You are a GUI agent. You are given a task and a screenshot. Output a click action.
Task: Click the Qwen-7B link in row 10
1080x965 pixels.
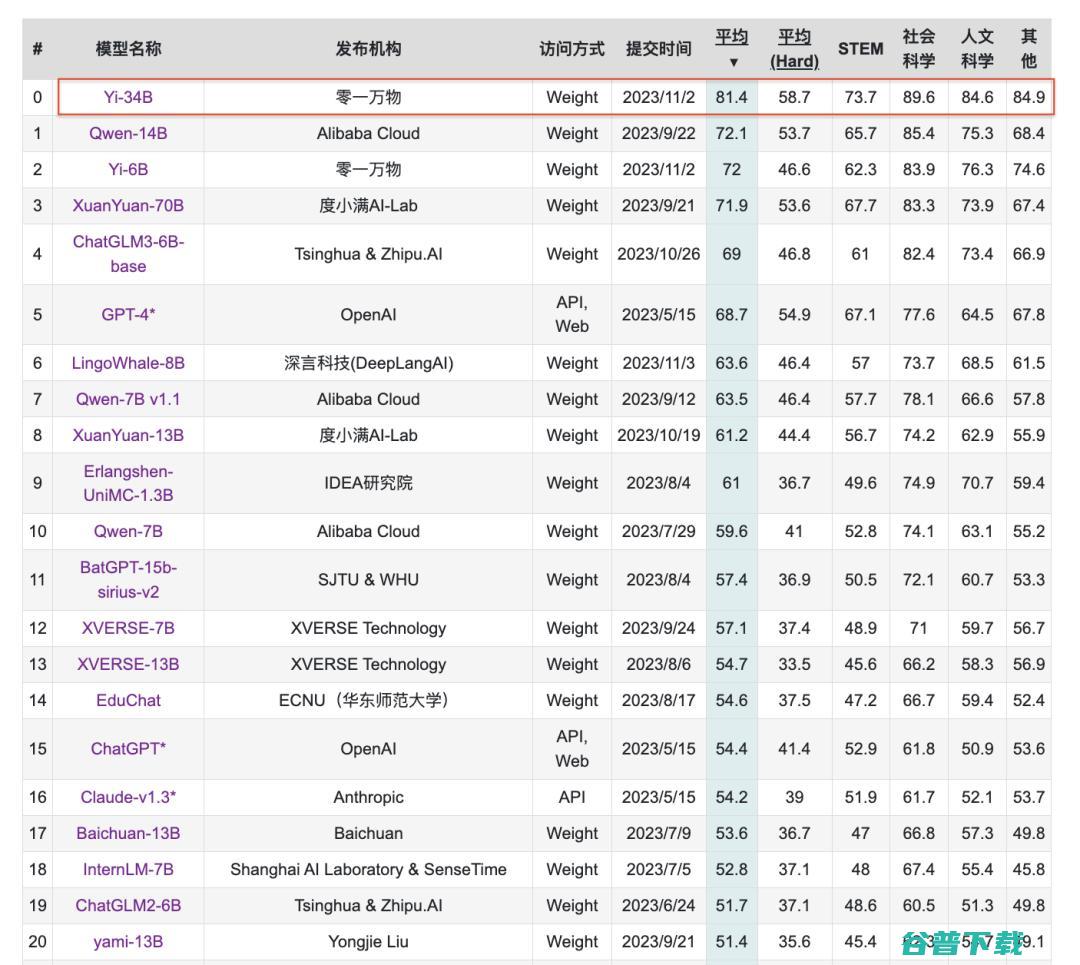tap(128, 531)
